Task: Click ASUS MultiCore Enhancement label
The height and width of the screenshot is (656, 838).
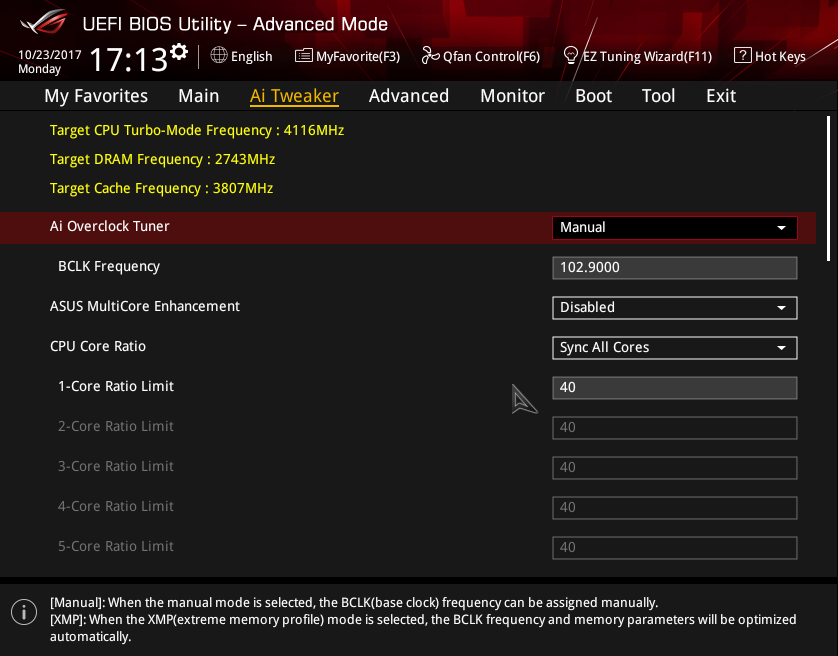Action: click(145, 306)
